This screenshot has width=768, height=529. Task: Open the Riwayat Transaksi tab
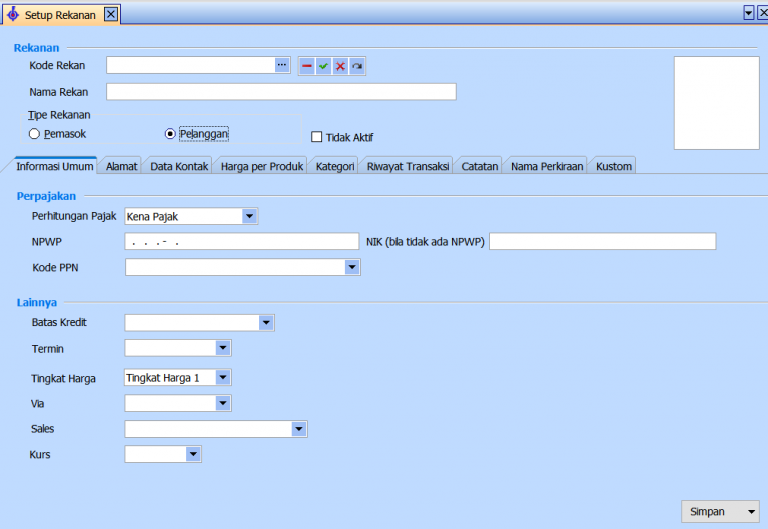407,166
